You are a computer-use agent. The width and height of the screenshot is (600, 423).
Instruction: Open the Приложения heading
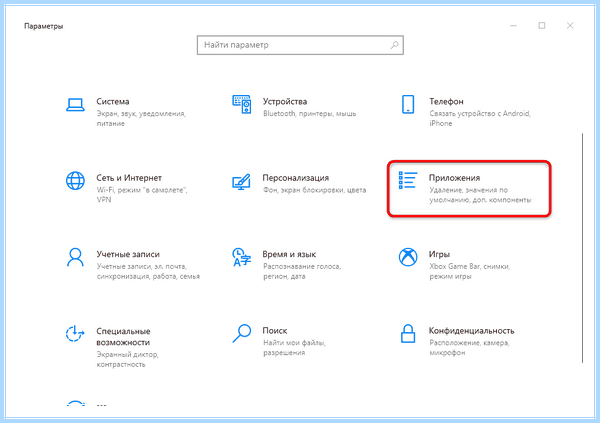454,178
